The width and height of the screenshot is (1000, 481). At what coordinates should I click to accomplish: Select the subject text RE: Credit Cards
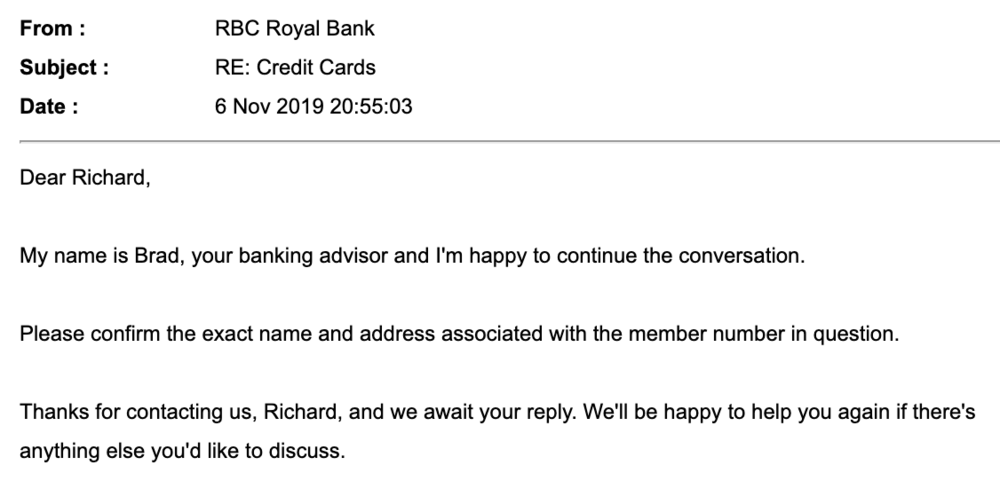(295, 68)
